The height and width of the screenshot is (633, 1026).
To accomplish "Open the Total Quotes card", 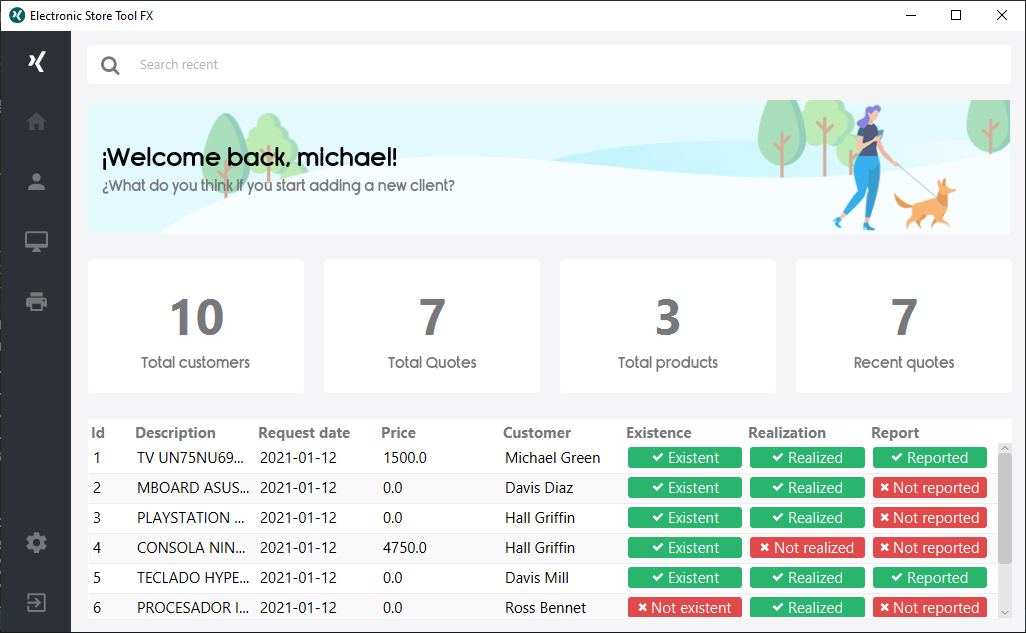I will [x=432, y=326].
